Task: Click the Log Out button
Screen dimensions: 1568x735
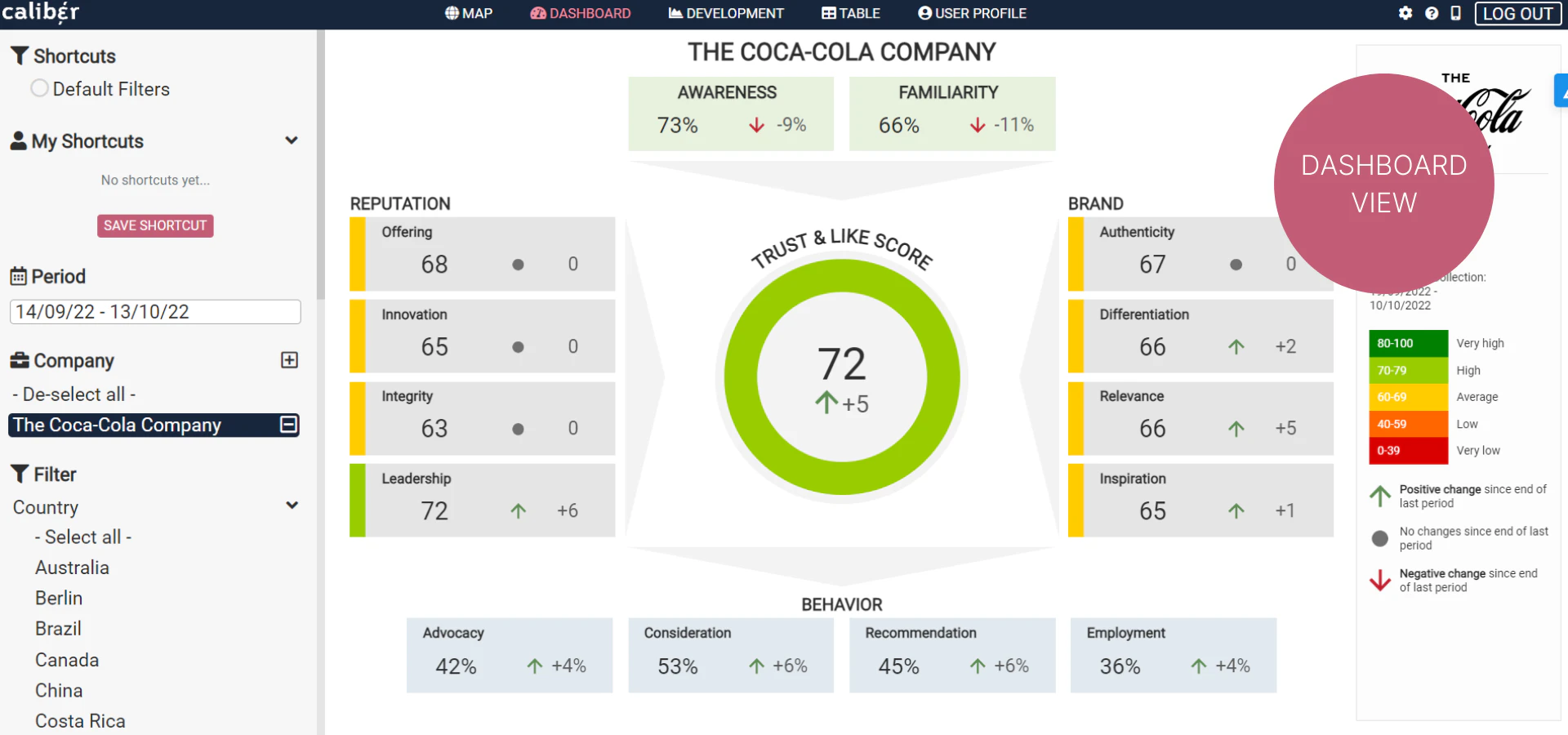Action: (1517, 13)
